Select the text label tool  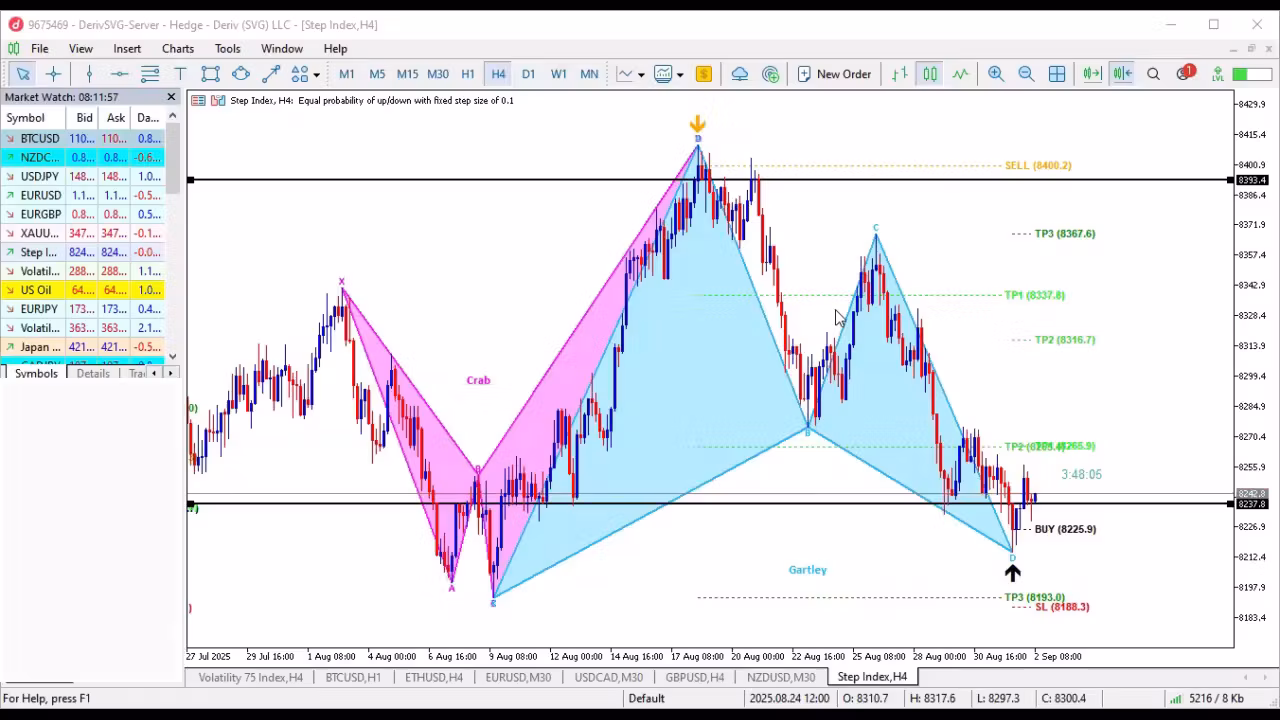[180, 74]
